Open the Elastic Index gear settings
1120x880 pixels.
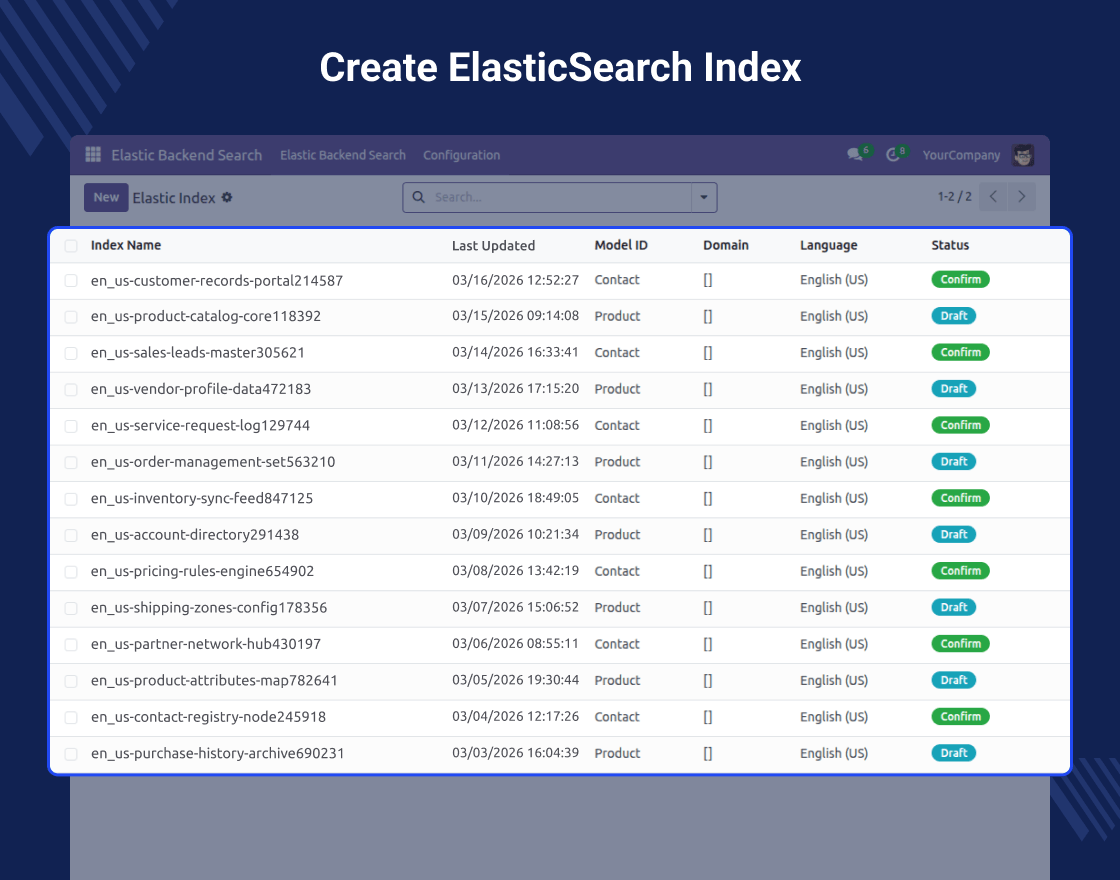227,198
